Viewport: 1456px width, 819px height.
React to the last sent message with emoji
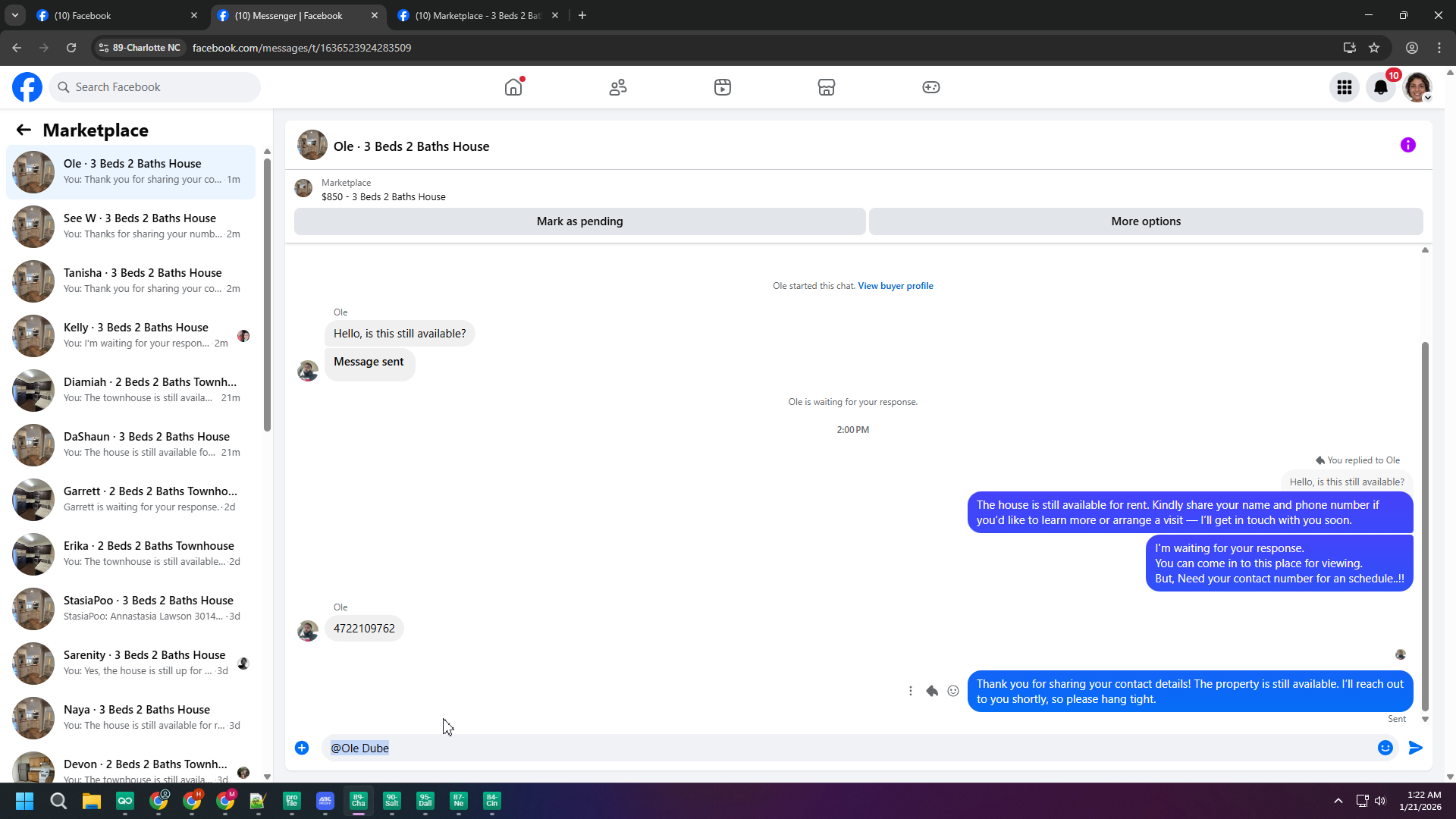click(x=953, y=691)
